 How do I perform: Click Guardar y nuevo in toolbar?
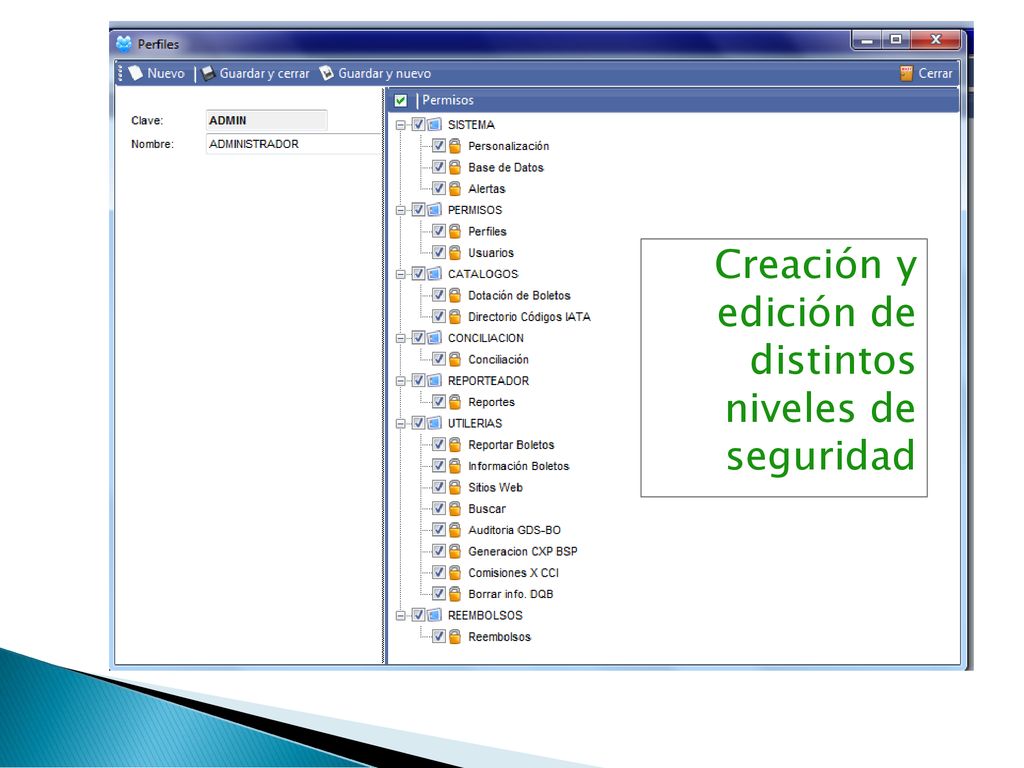[x=375, y=73]
